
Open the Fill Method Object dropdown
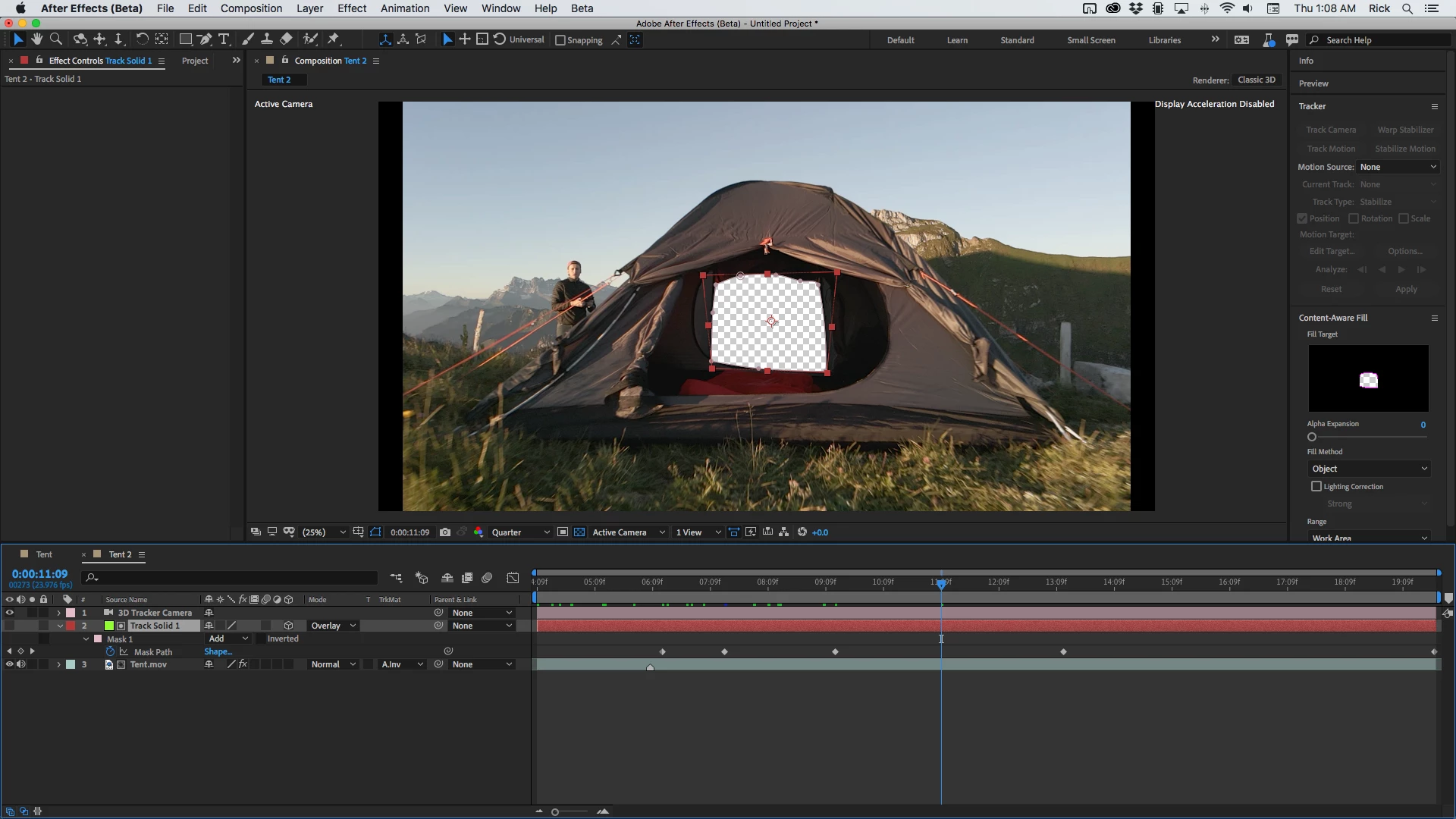click(1368, 469)
